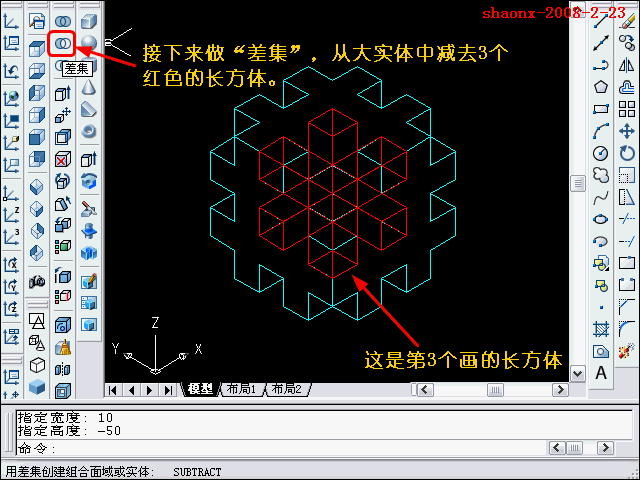Select the Flat Shaded mode blue cube
Screen dimensions: 640x480
[x=37, y=387]
